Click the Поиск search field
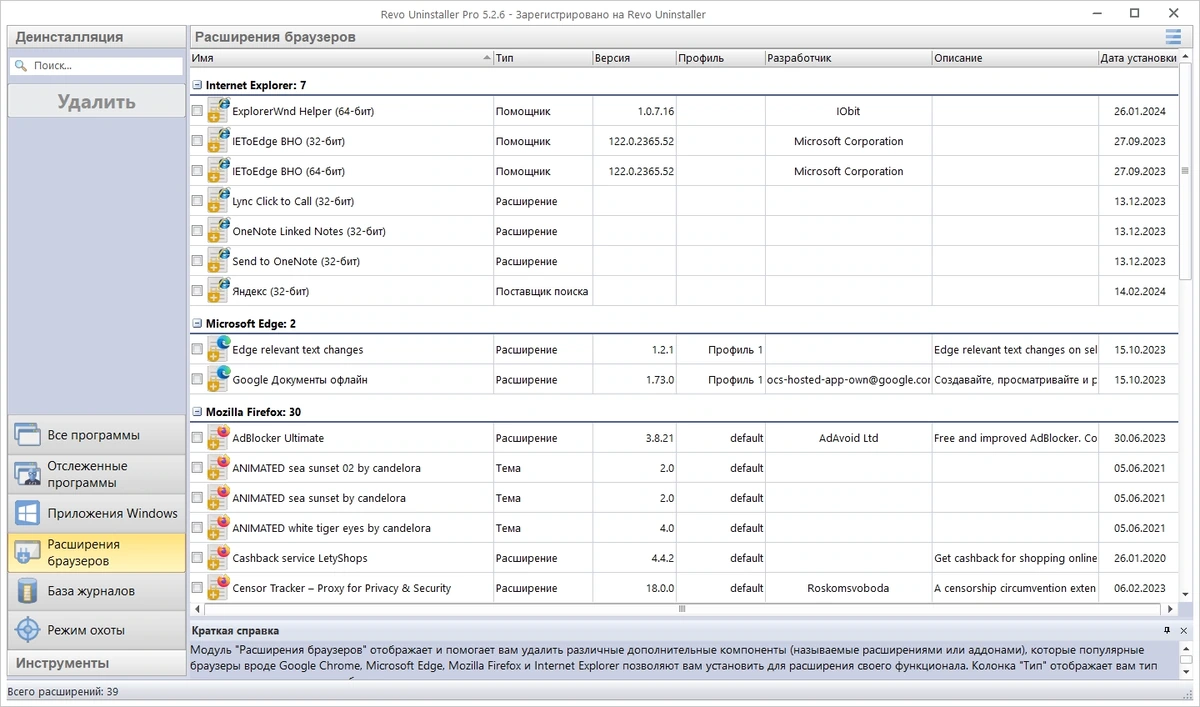Screen dimensions: 1200x707 tap(96, 66)
